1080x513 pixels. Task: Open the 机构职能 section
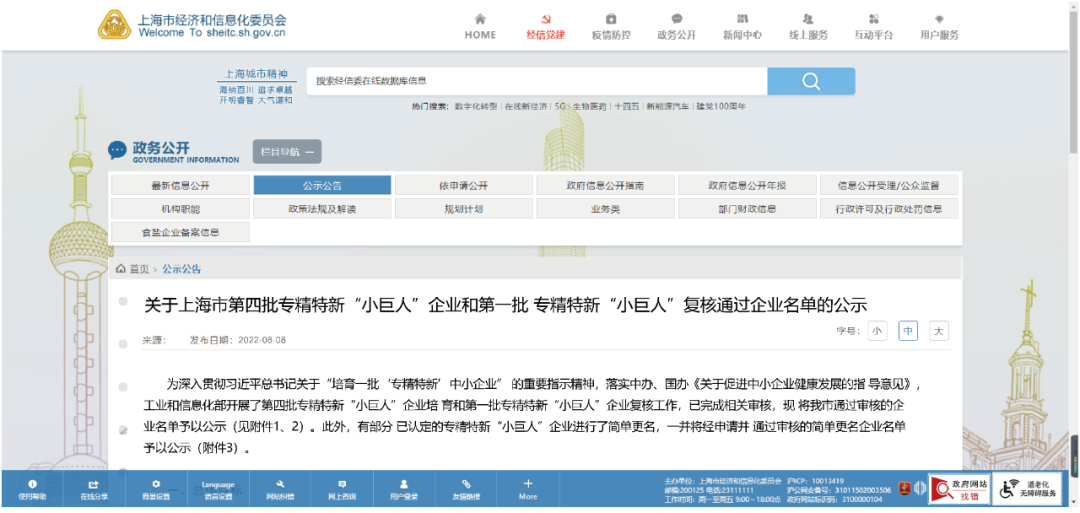[180, 209]
